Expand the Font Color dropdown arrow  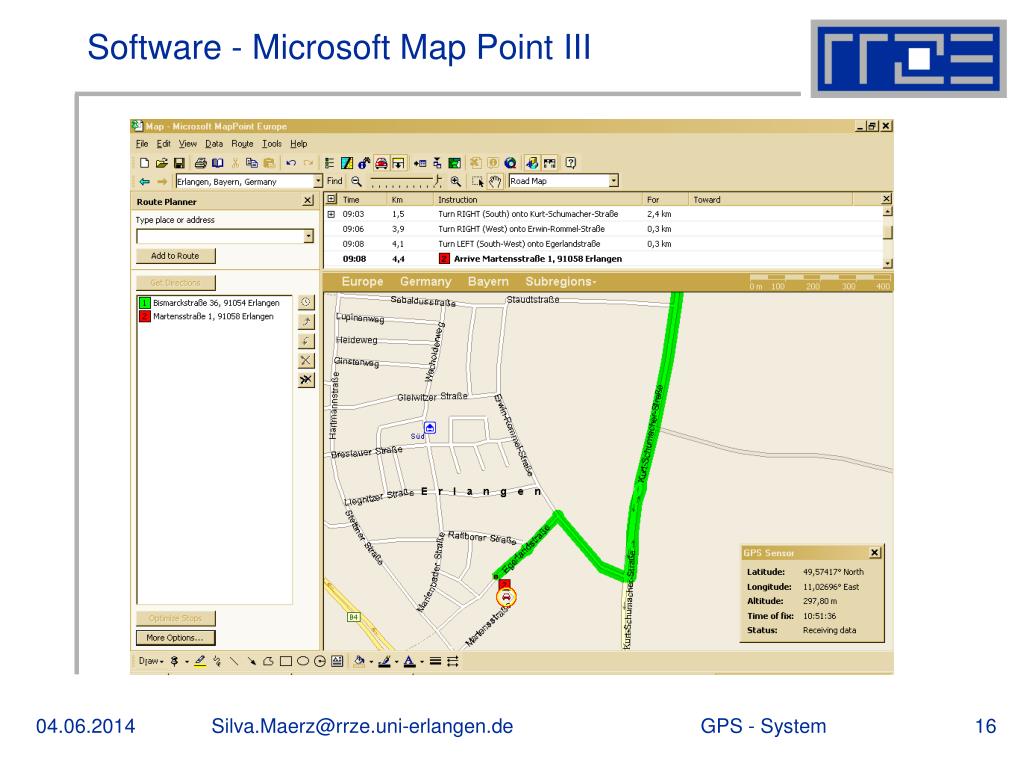pos(422,662)
